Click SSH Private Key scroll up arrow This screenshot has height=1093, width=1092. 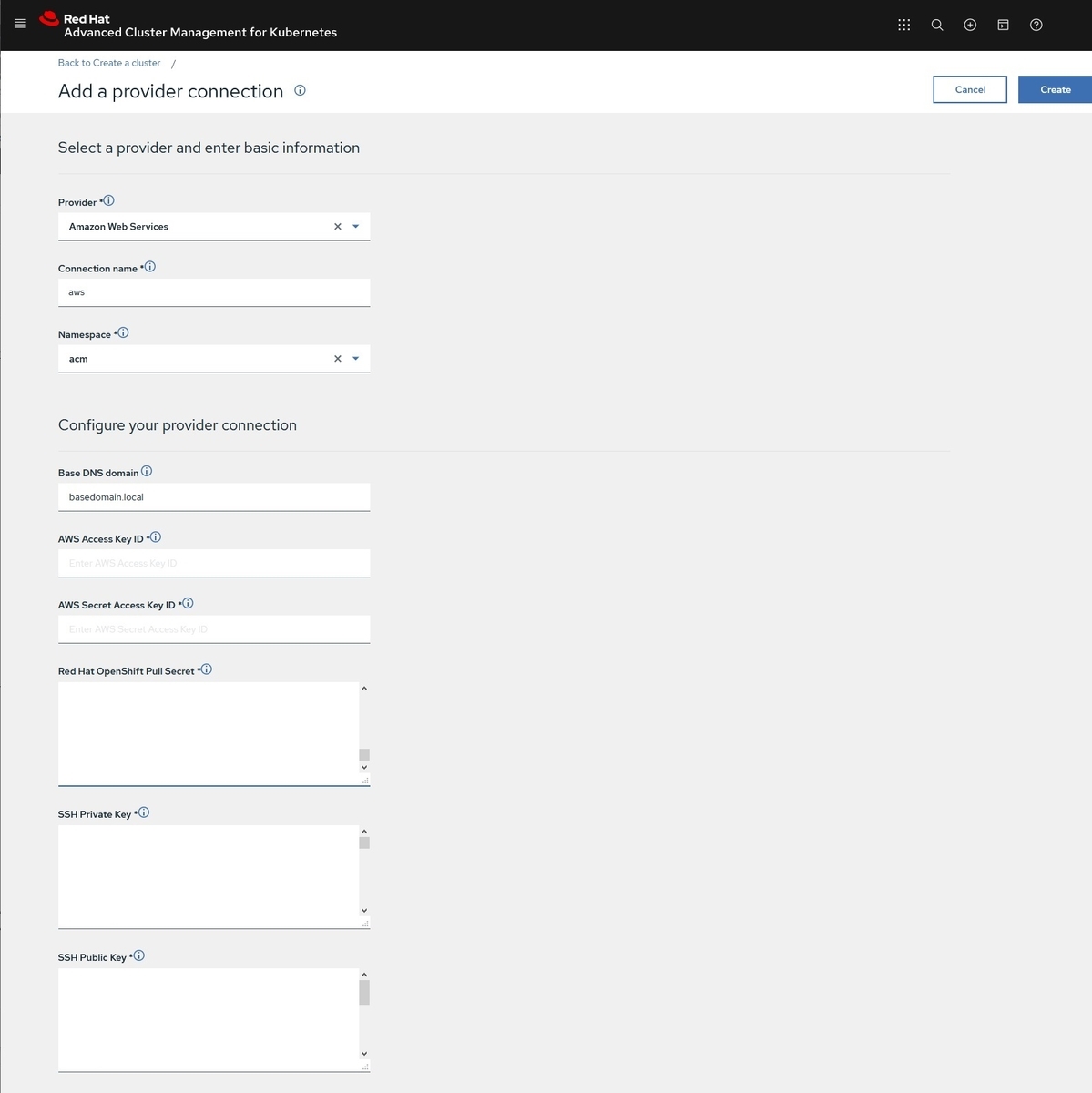click(x=364, y=832)
